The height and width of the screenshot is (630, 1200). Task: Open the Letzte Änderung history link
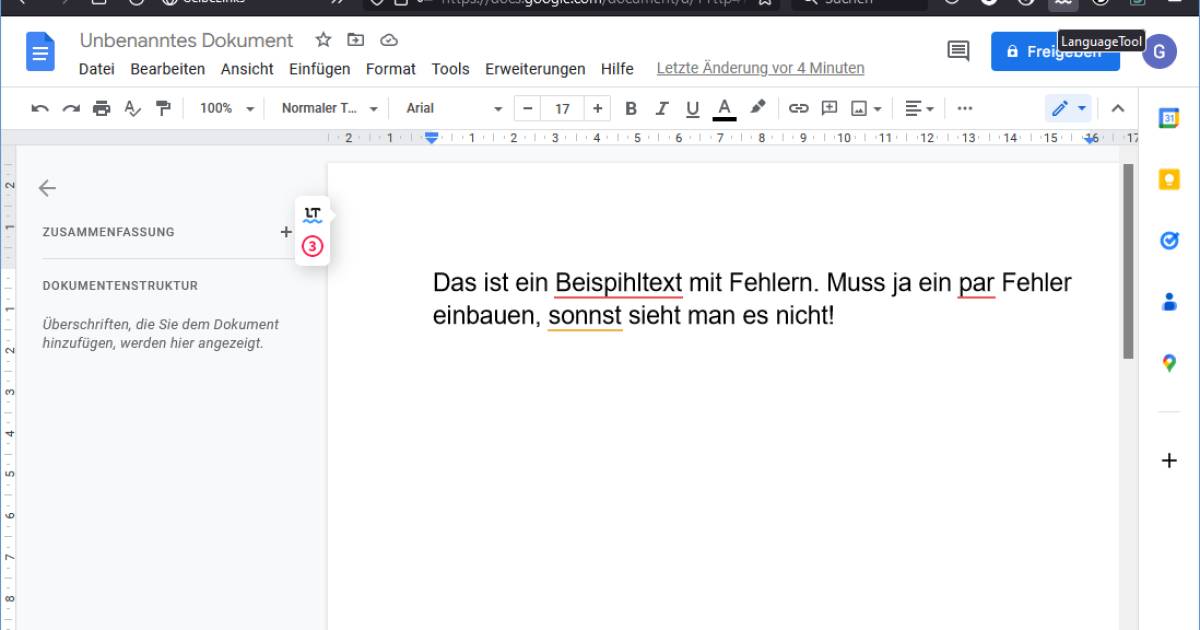coord(760,68)
